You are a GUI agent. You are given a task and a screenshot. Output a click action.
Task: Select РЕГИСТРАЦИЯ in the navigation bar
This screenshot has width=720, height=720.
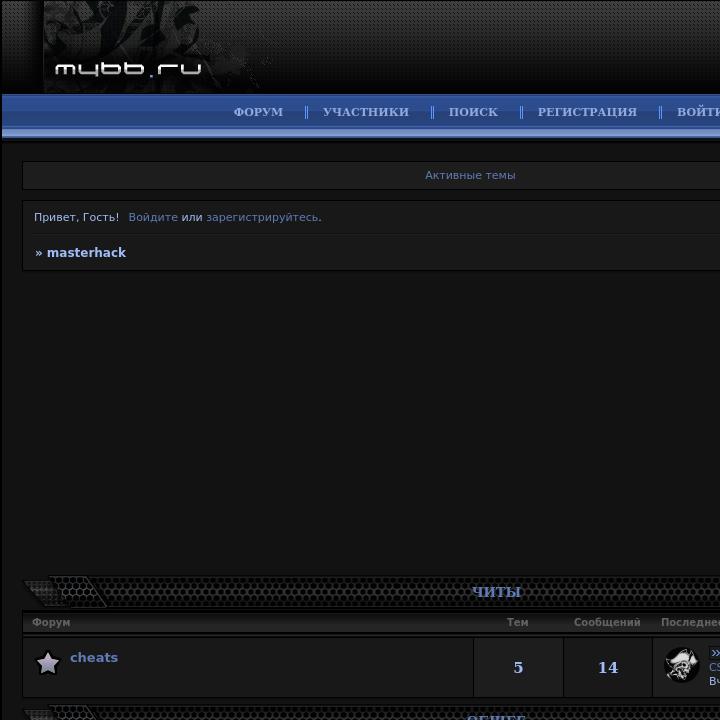pyautogui.click(x=587, y=112)
